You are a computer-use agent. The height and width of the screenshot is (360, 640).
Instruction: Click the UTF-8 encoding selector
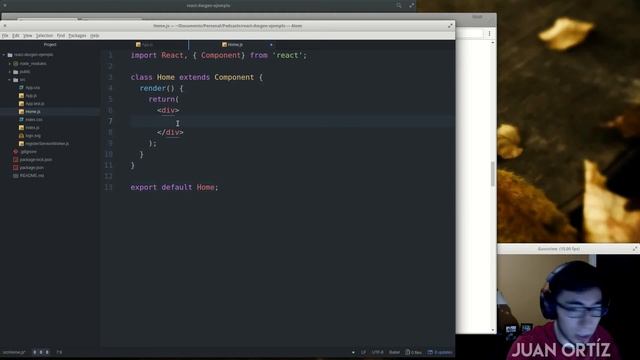tap(378, 352)
